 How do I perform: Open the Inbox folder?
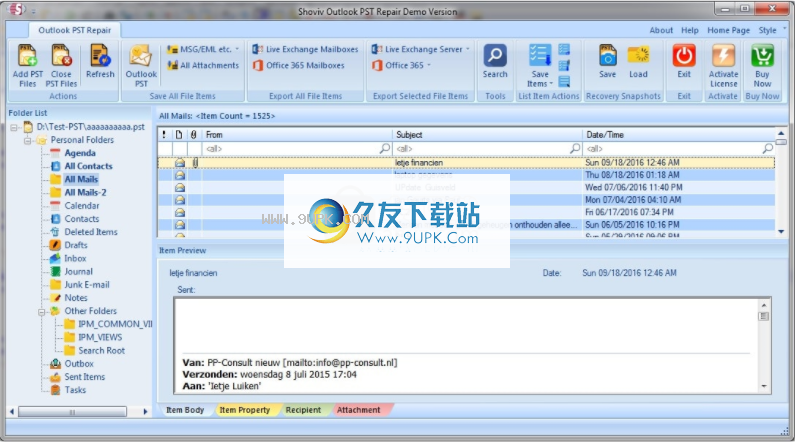tap(75, 259)
